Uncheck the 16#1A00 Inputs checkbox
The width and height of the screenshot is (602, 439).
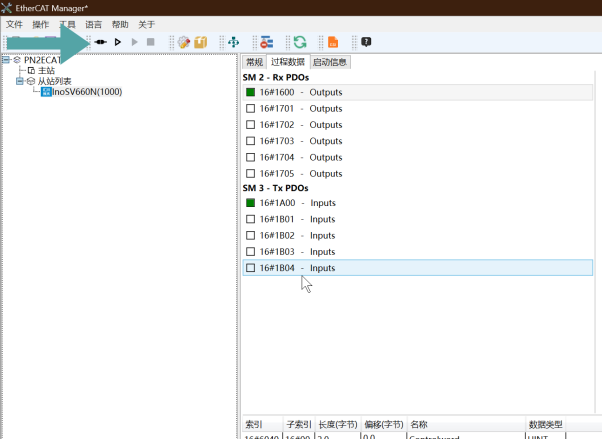coord(250,203)
